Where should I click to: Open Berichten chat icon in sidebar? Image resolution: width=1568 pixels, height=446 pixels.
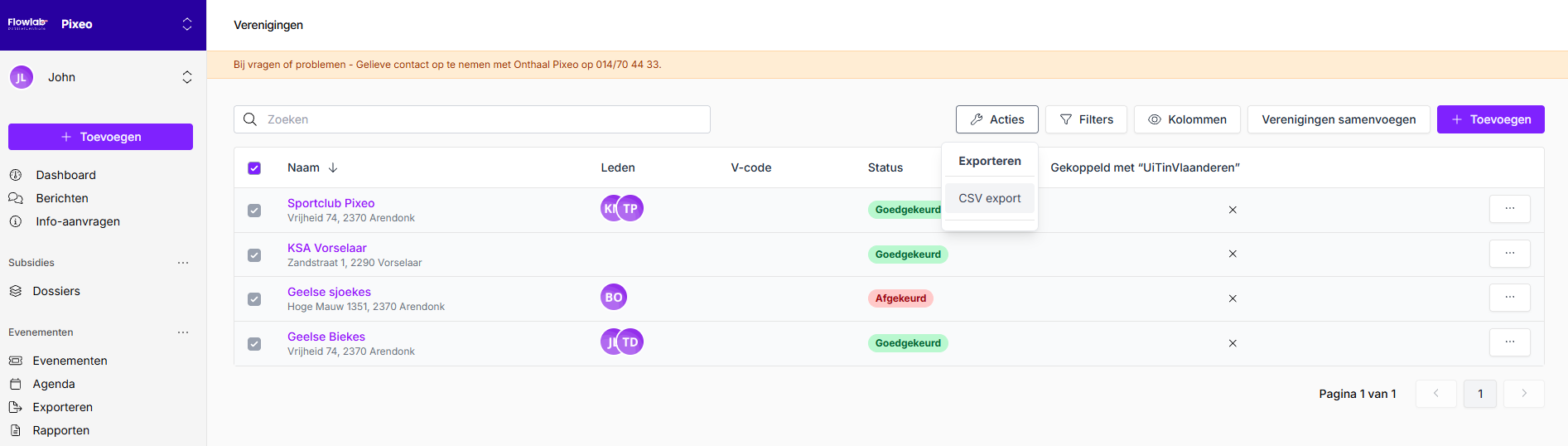click(16, 198)
